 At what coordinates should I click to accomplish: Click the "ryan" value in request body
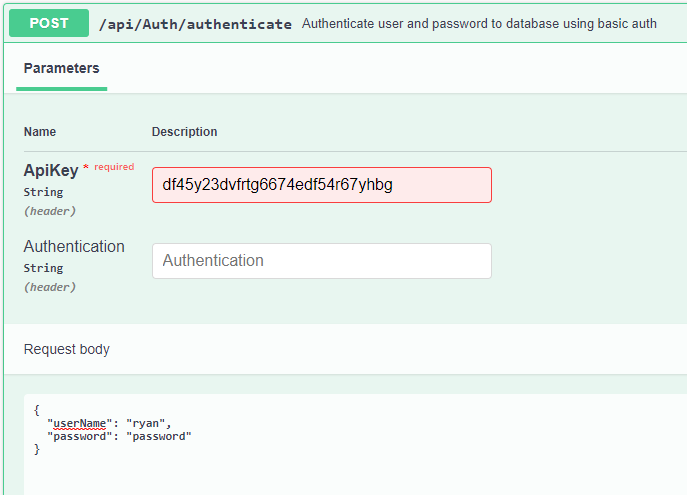click(145, 423)
